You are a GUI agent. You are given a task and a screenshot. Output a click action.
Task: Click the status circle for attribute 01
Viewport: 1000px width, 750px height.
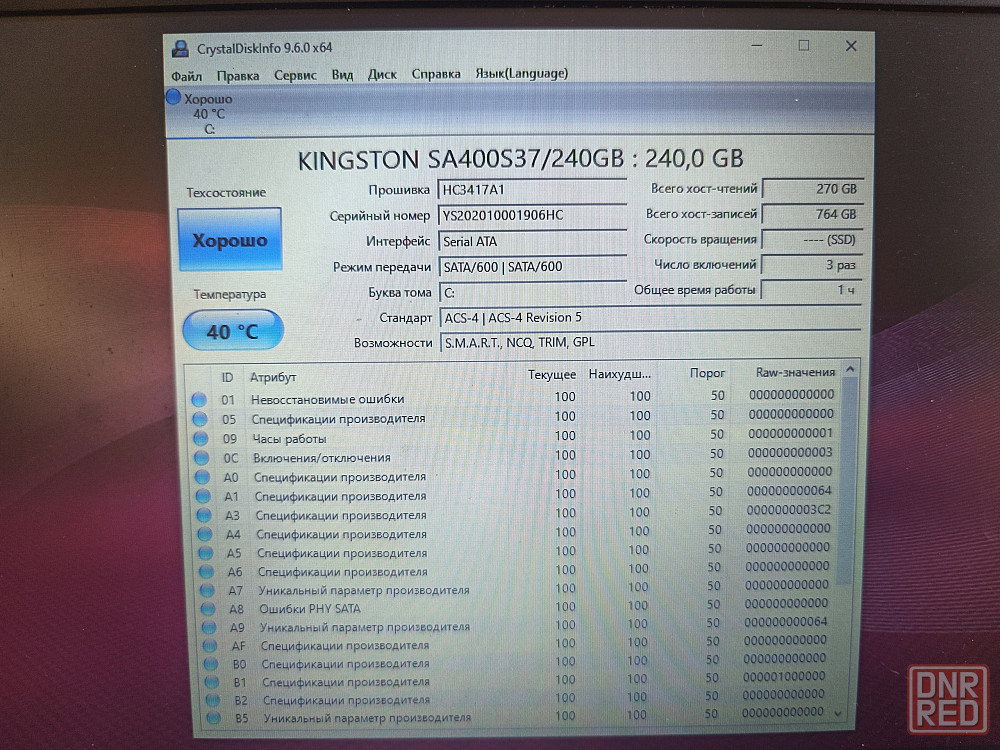199,400
